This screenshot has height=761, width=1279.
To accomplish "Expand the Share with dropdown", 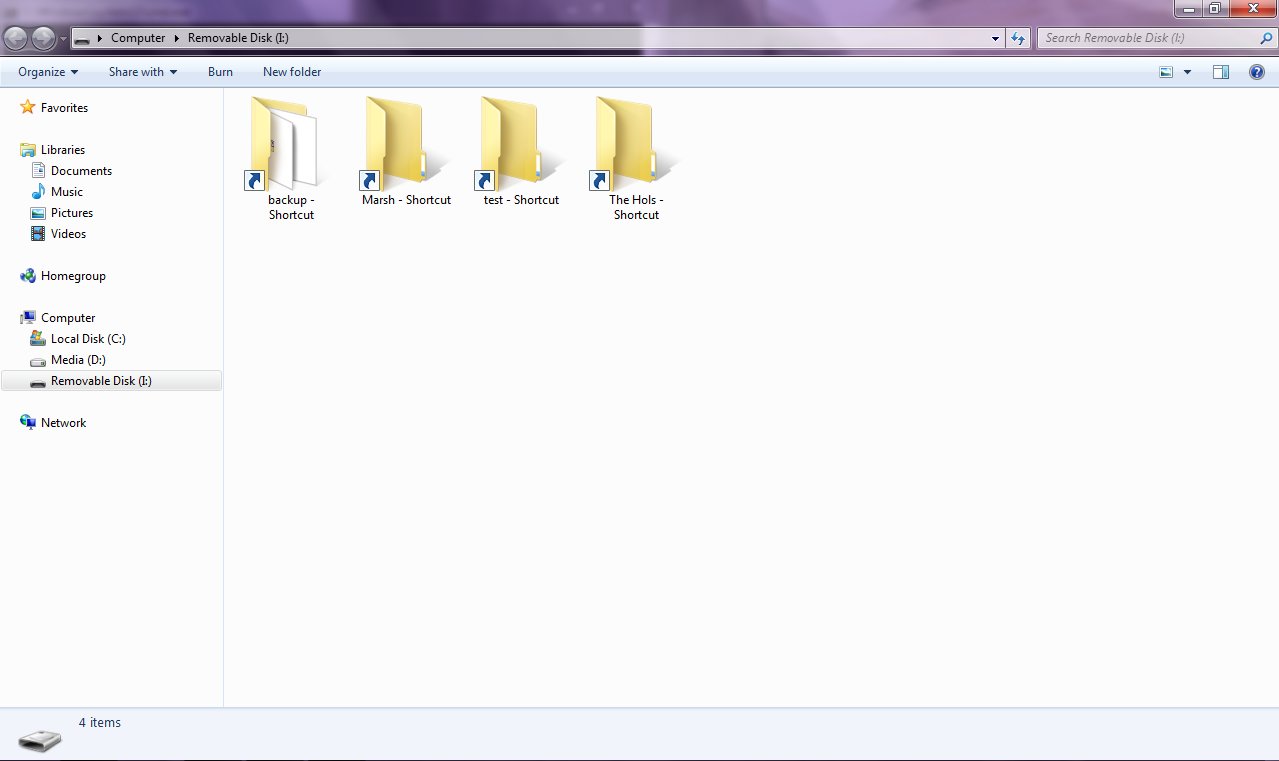I will click(142, 71).
